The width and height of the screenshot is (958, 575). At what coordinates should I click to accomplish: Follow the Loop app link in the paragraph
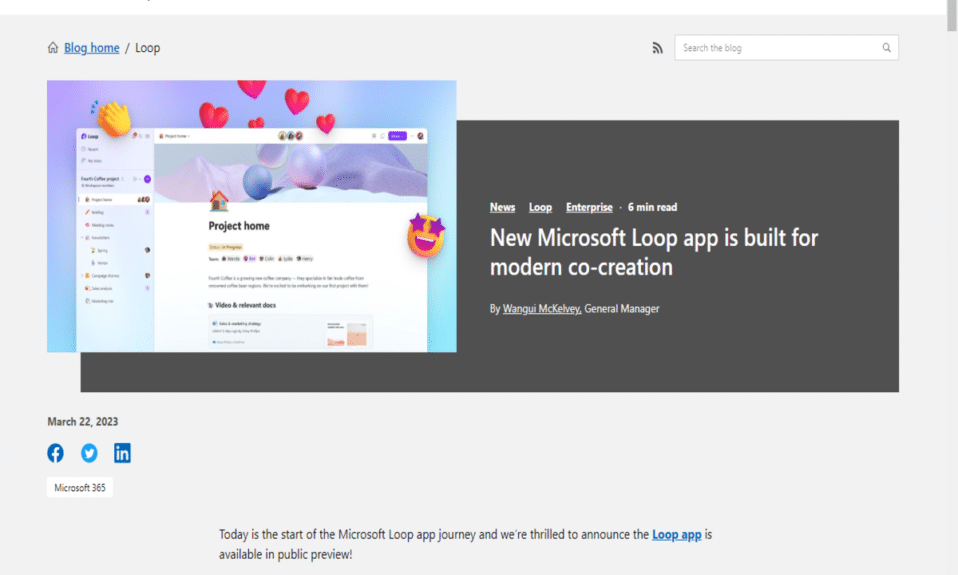(676, 535)
